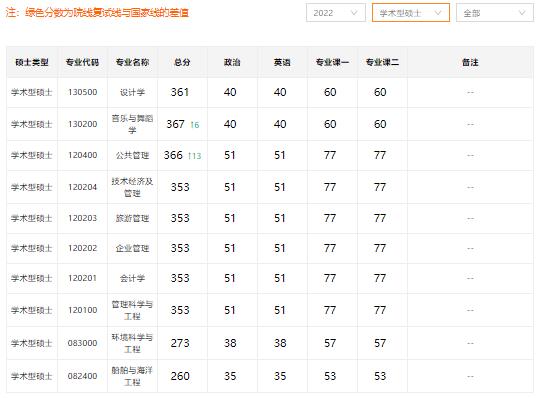This screenshot has height=398, width=539.
Task: Click the green difference value 16
Action: click(x=195, y=125)
